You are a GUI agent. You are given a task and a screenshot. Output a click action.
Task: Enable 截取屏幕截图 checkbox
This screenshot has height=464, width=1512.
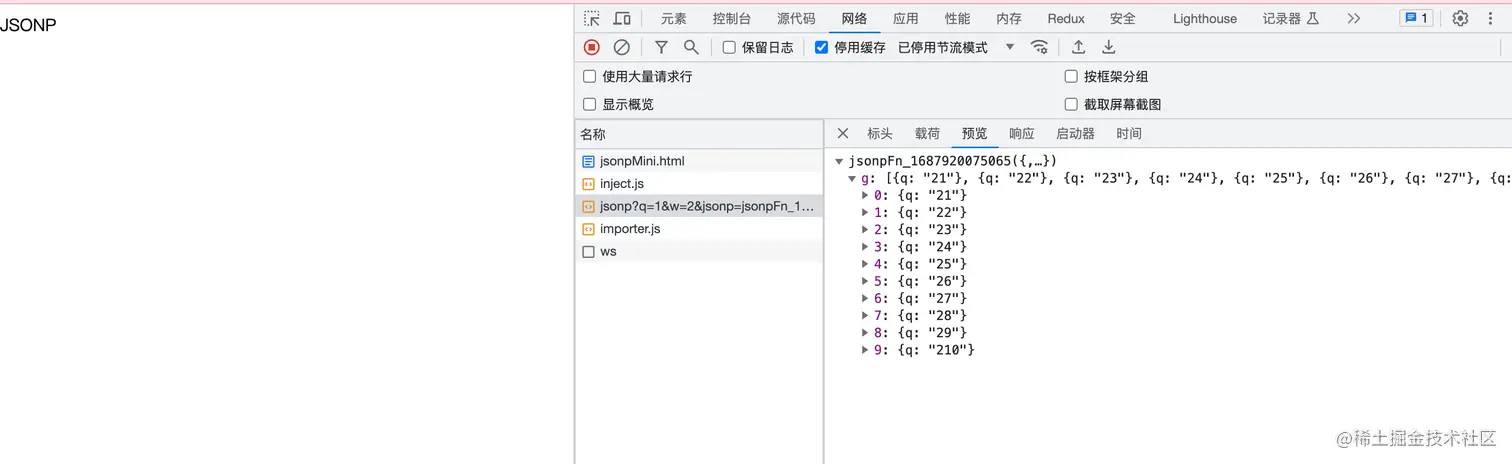click(1071, 104)
